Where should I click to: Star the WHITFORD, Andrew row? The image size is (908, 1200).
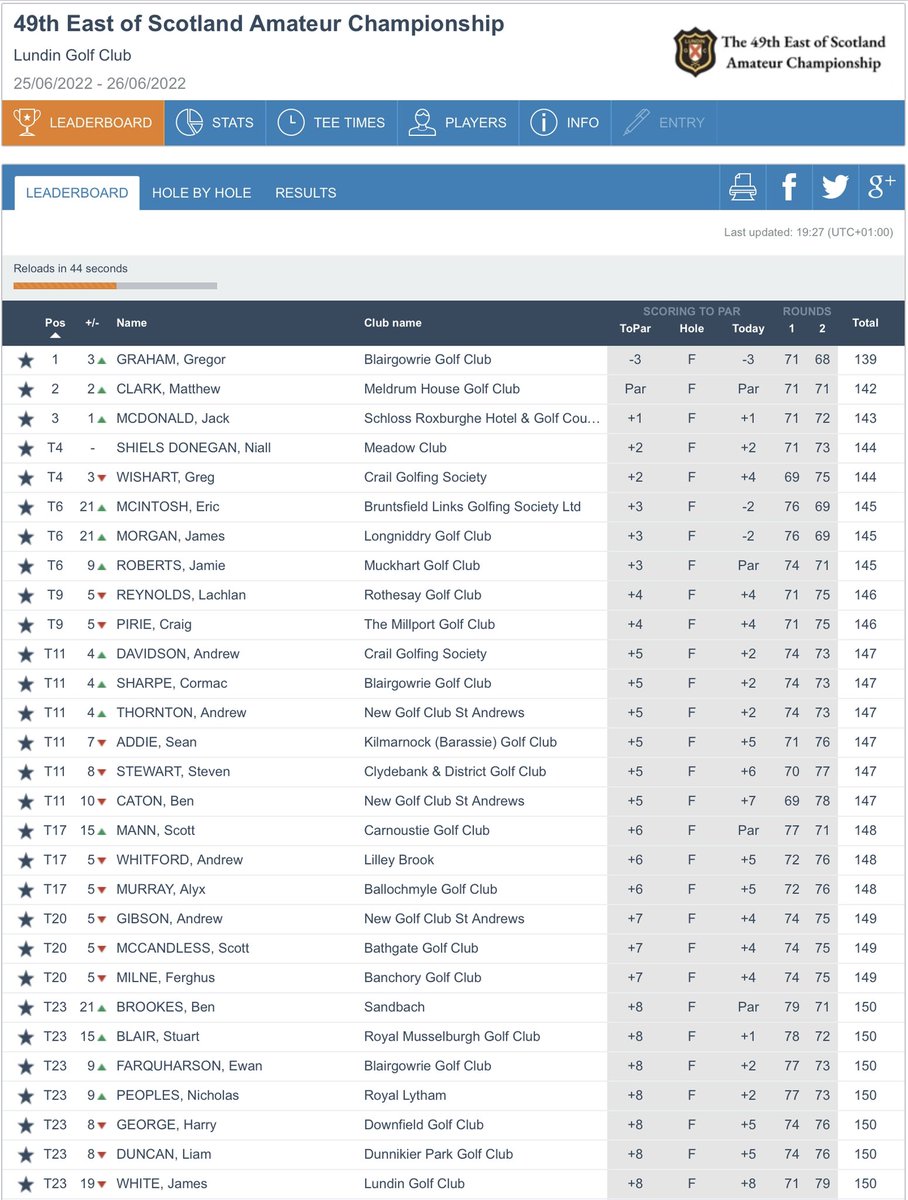(26, 860)
